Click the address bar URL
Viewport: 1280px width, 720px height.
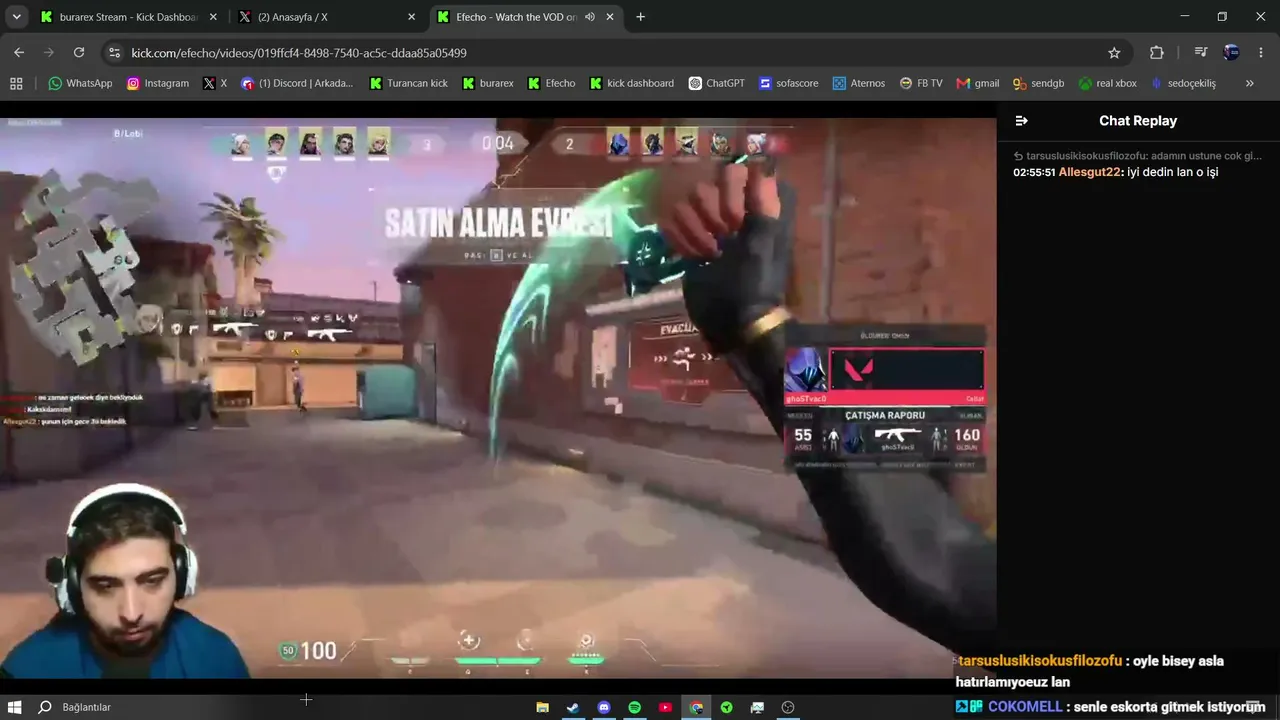[299, 52]
